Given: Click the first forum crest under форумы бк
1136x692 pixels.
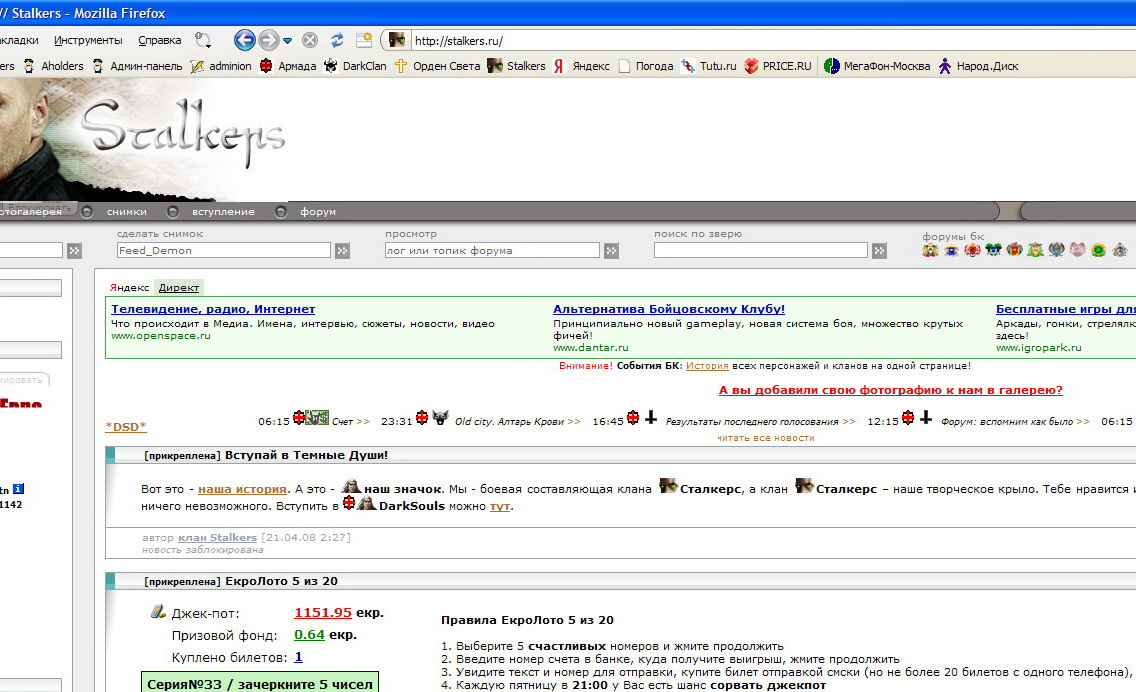Looking at the screenshot, I should [x=930, y=250].
